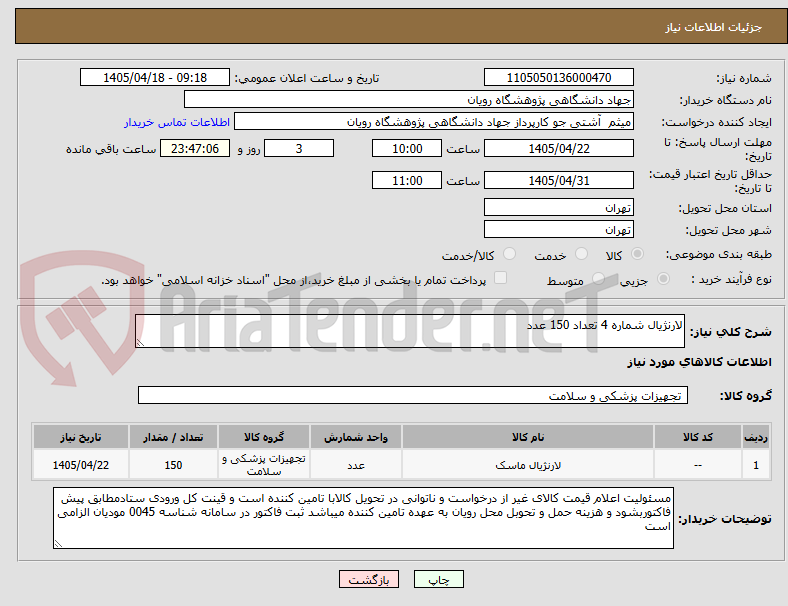The width and height of the screenshot is (788, 606).
Task: Click the quantity cell 150
Action: (x=173, y=465)
